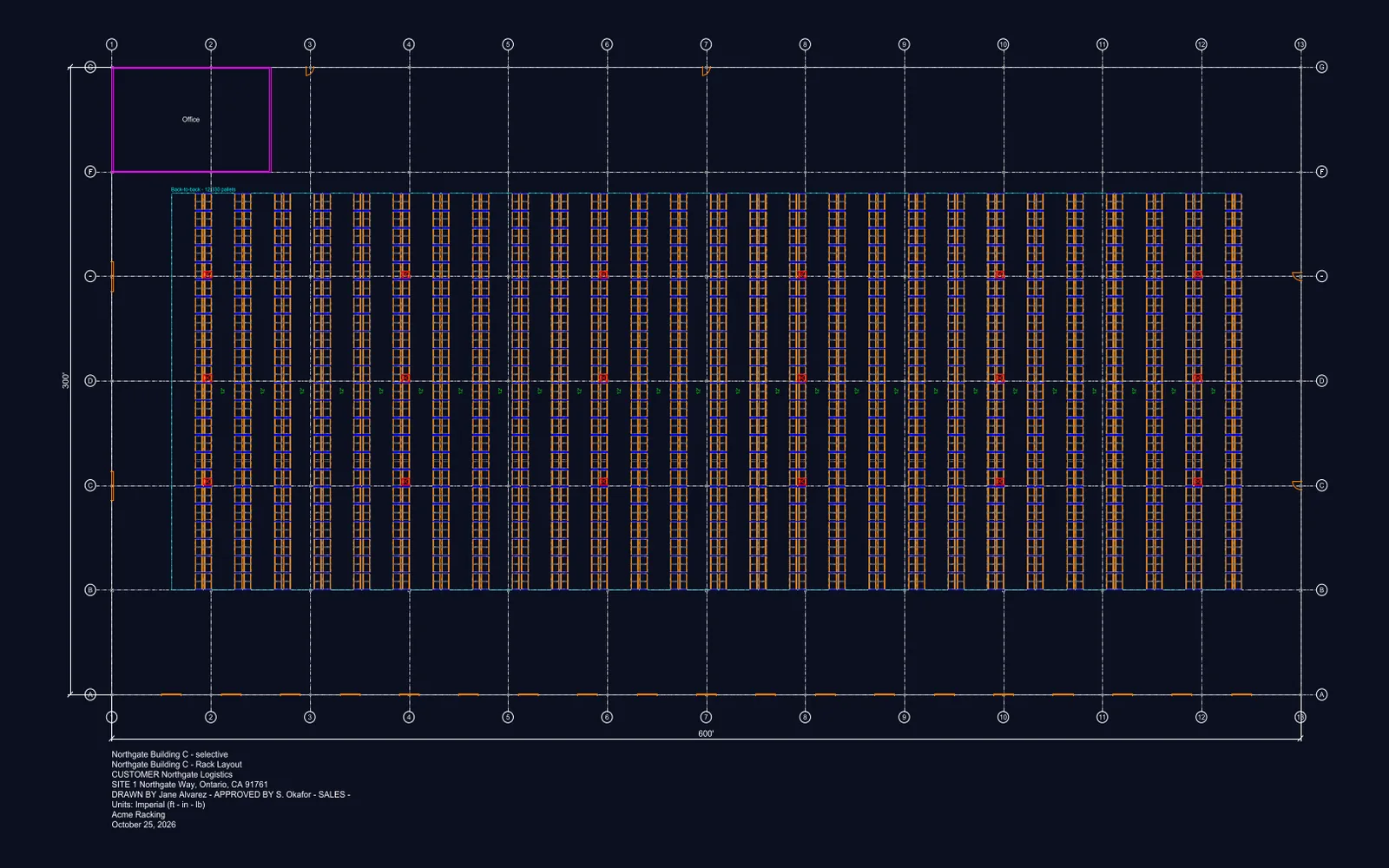Select the "SITE 1 Northgate Way" address line
This screenshot has width=1389, height=868.
pos(189,785)
